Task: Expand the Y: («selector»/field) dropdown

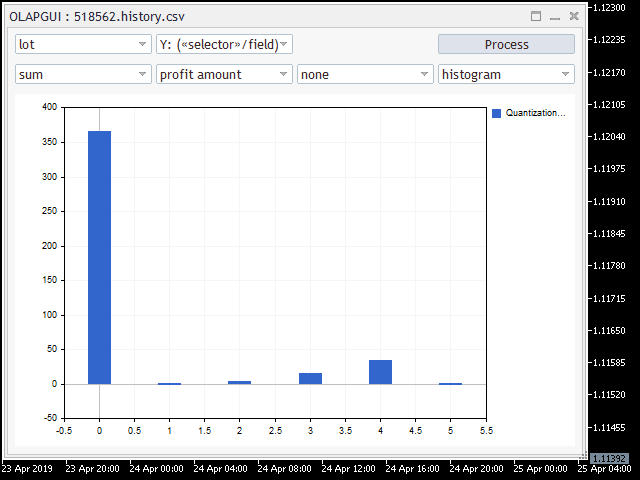Action: [224, 44]
